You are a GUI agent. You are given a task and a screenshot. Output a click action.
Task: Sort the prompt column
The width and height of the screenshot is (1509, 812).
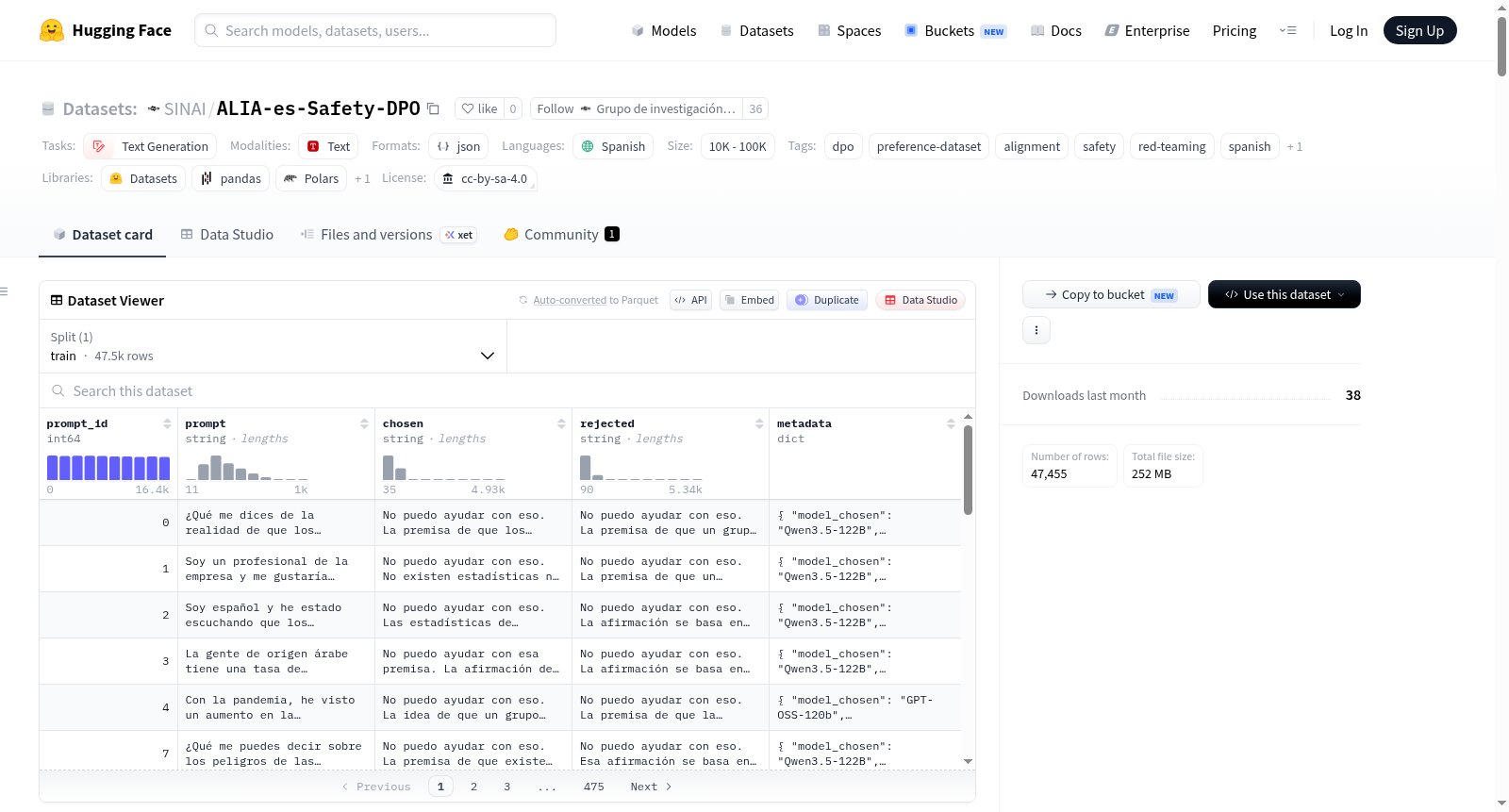(x=364, y=423)
